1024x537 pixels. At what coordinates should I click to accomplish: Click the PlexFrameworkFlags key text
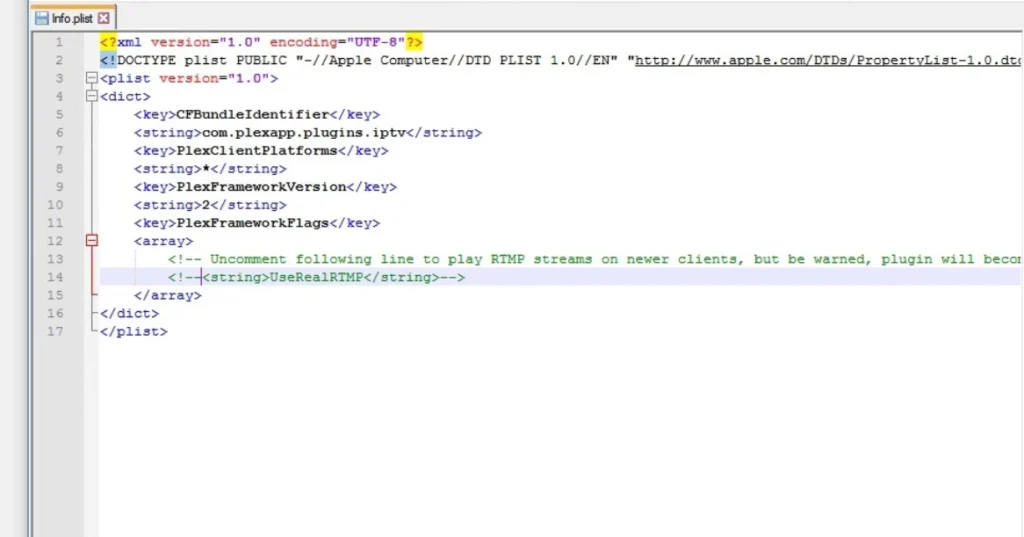point(253,223)
